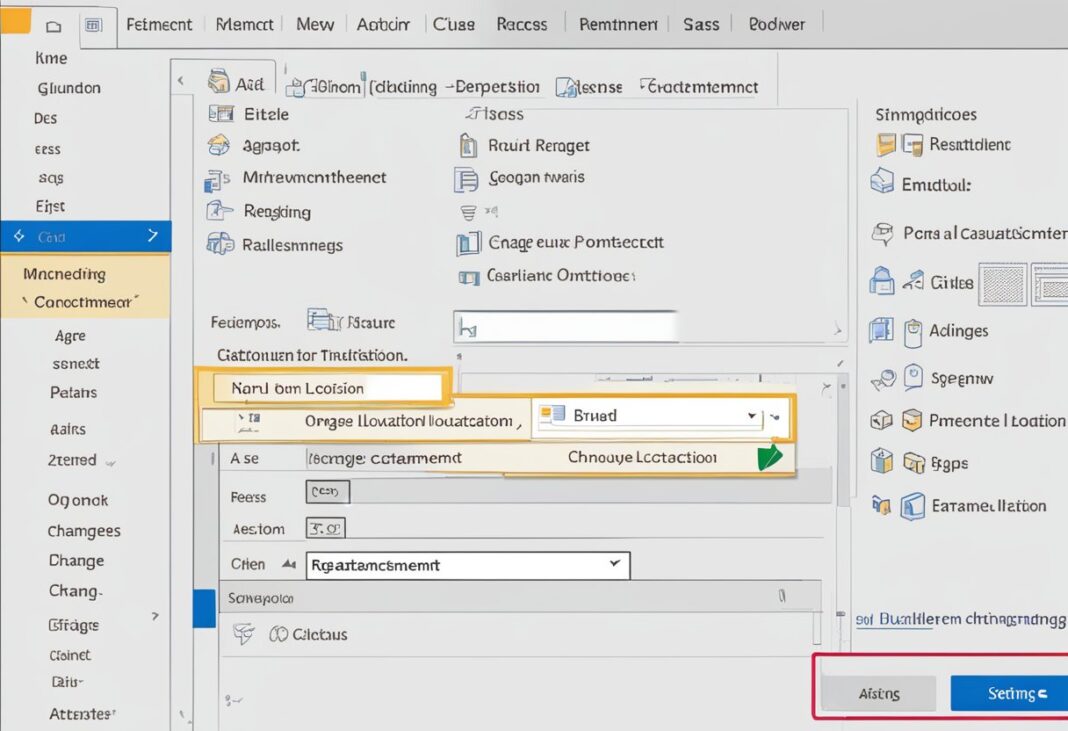The width and height of the screenshot is (1068, 731).
Task: Click the icon next to Eitele
Action: [220, 114]
